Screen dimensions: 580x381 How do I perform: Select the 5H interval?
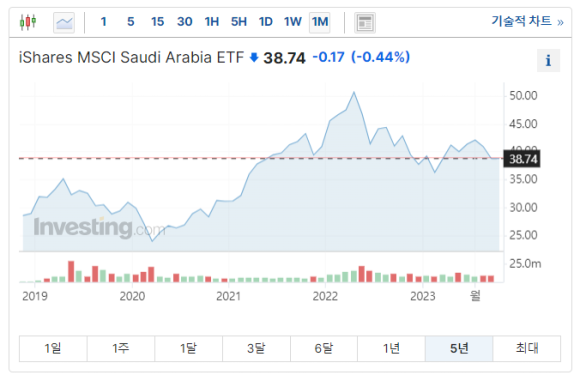coord(239,22)
